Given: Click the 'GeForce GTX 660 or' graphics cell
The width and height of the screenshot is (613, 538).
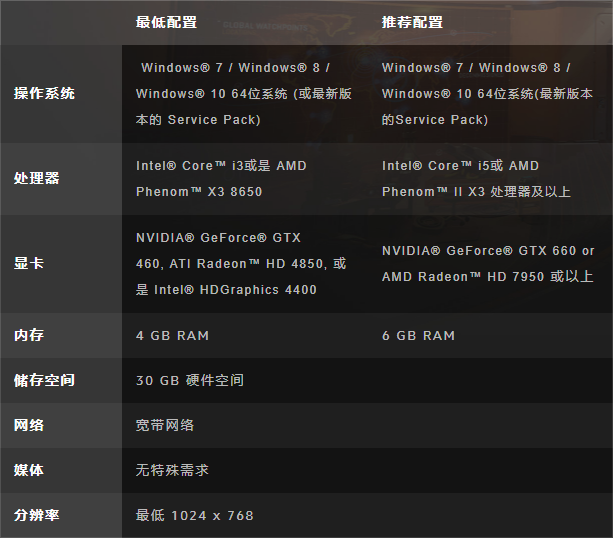Looking at the screenshot, I should pos(488,264).
